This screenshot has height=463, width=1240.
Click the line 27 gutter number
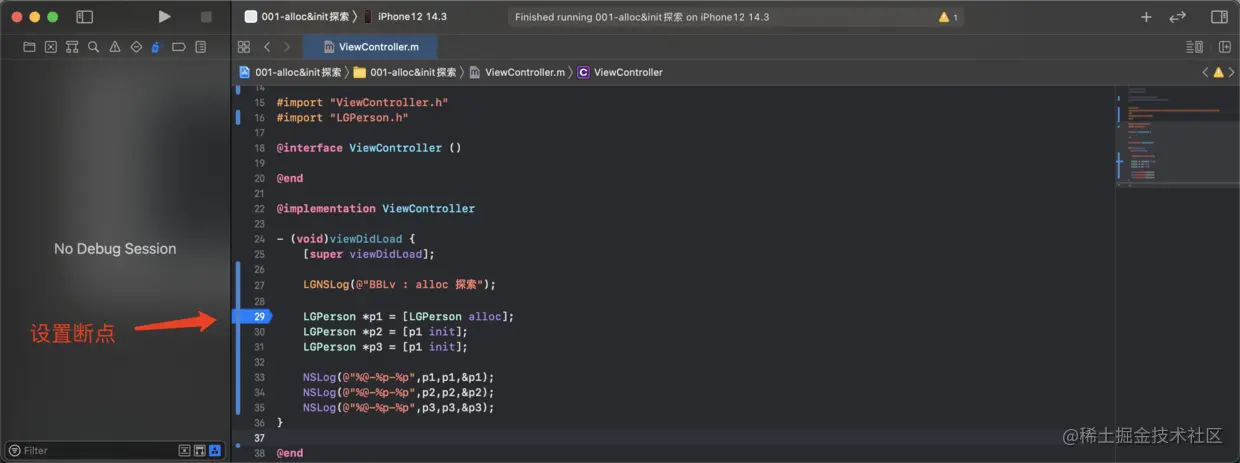pyautogui.click(x=259, y=285)
